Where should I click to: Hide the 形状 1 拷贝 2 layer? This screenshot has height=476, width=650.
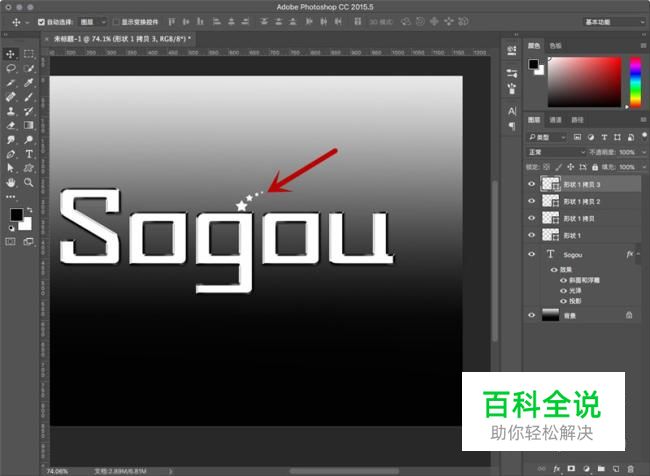tap(531, 201)
